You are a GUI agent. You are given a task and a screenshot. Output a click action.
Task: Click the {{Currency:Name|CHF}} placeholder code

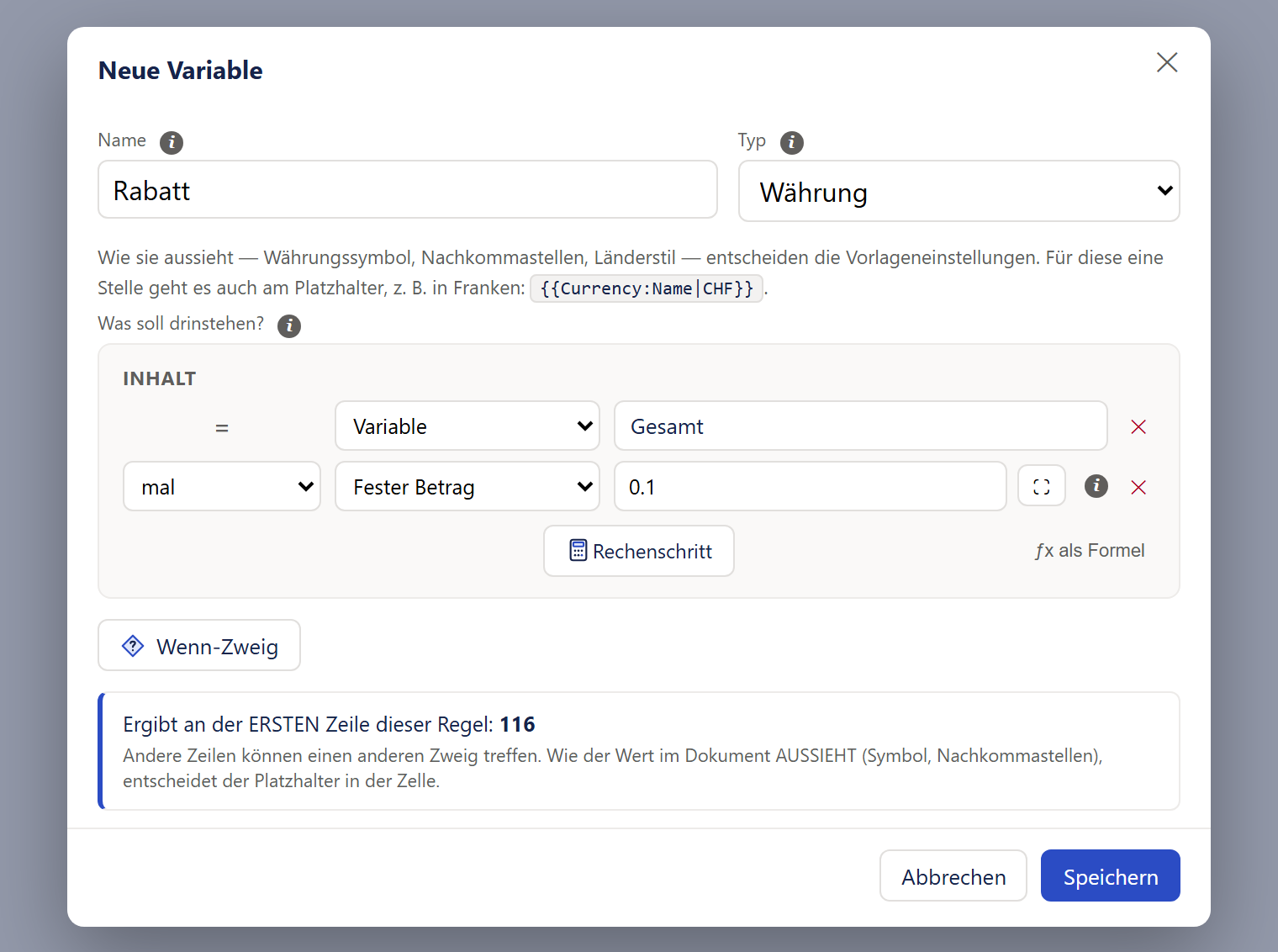647,288
